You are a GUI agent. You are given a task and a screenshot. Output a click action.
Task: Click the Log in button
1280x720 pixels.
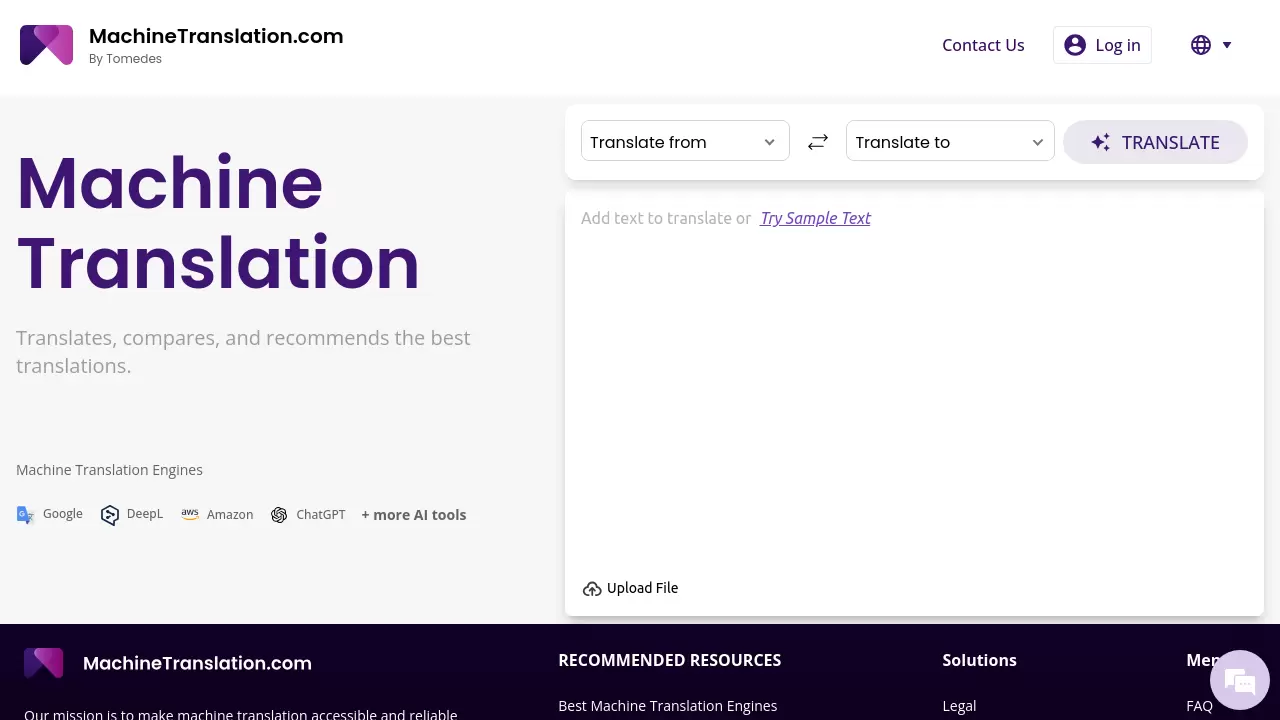(1102, 45)
